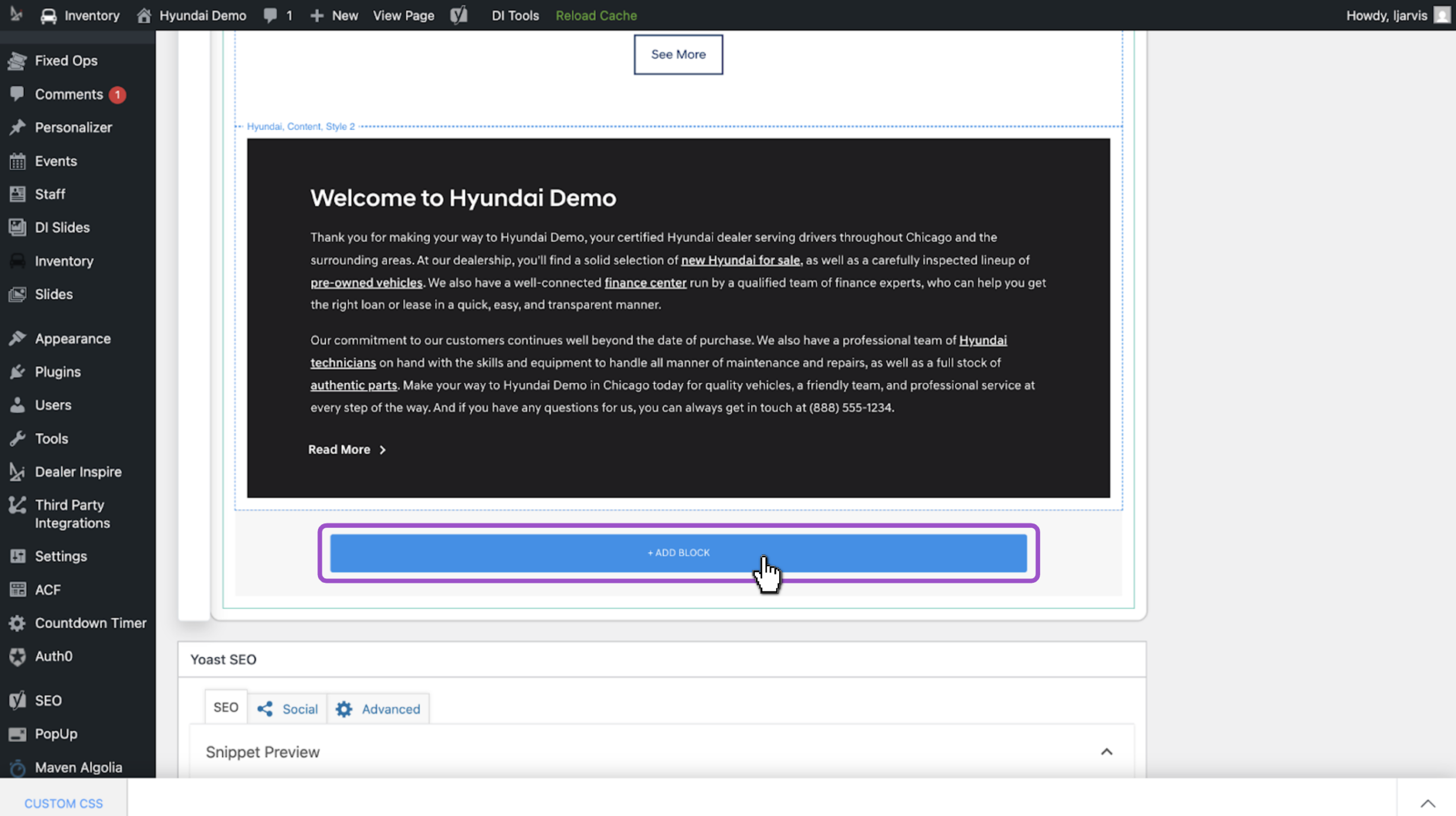Switch to the Social tab in Yoast
Viewport: 1456px width, 816px height.
[x=288, y=709]
